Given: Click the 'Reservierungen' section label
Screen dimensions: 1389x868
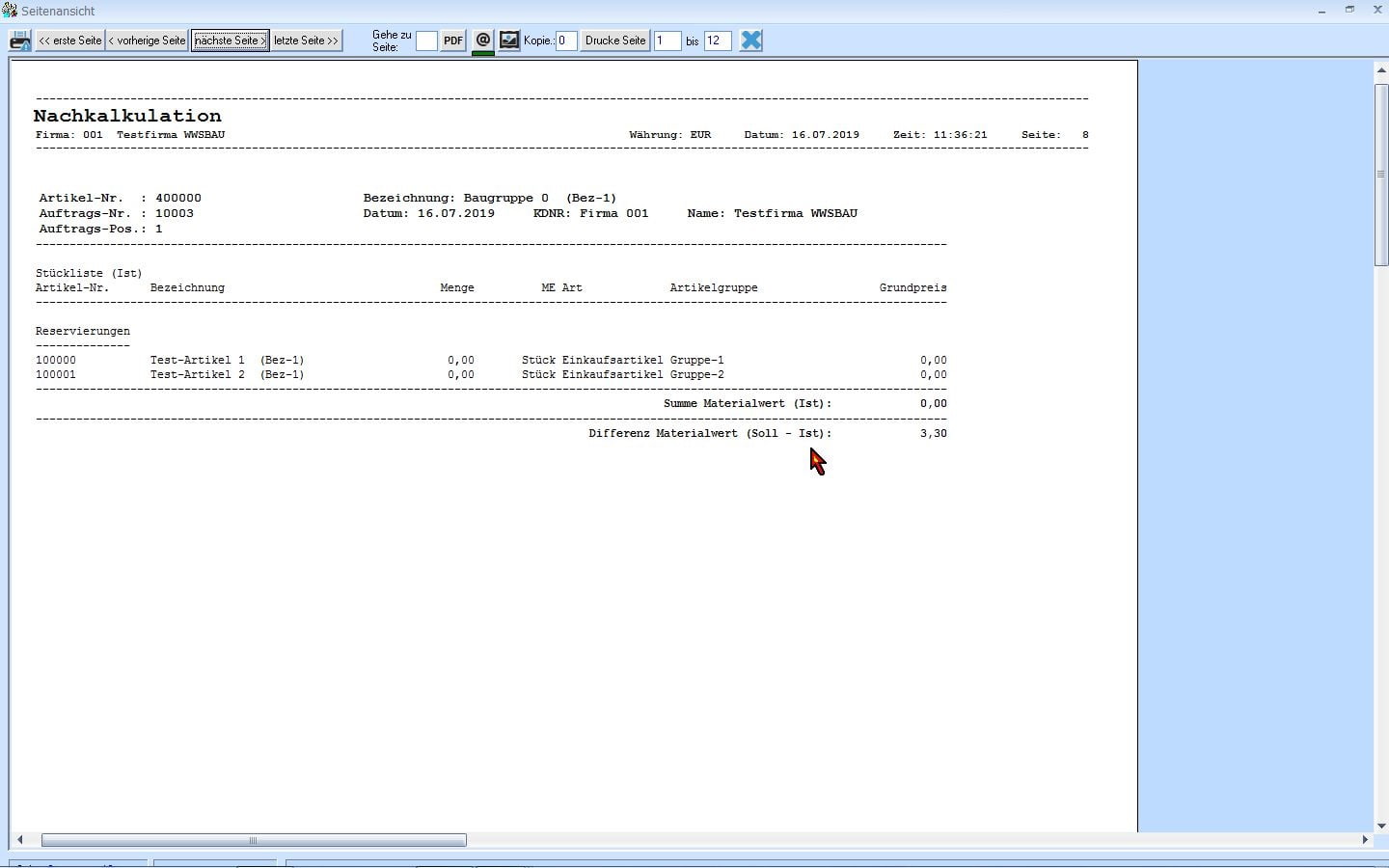Looking at the screenshot, I should [x=83, y=331].
